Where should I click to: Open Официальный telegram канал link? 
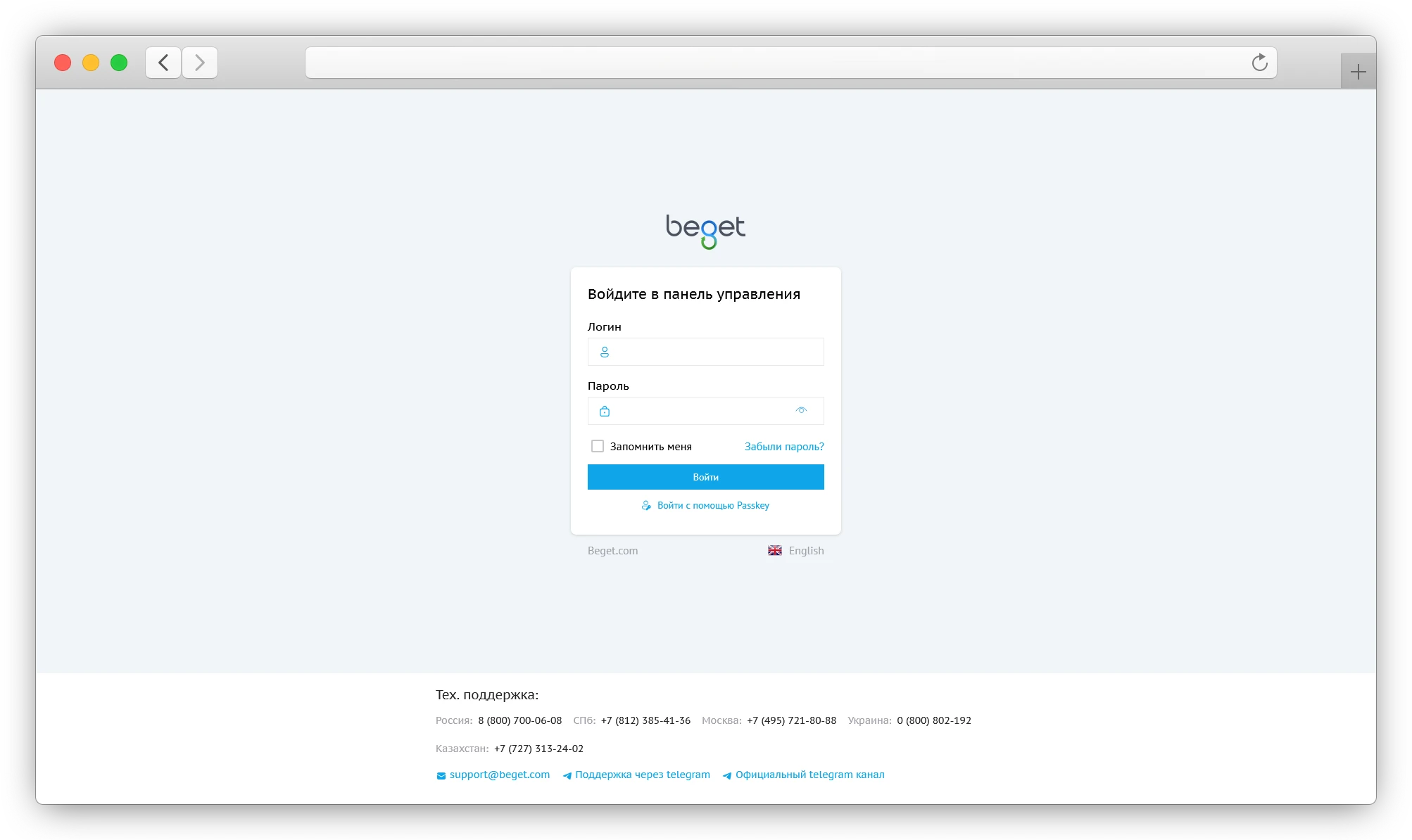tap(809, 775)
